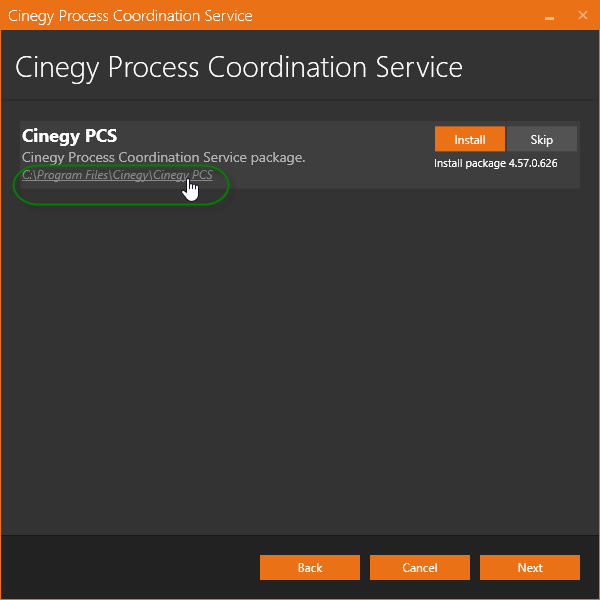Select the 'Install package 4.57.0.626' text
This screenshot has height=600, width=600.
click(x=496, y=163)
